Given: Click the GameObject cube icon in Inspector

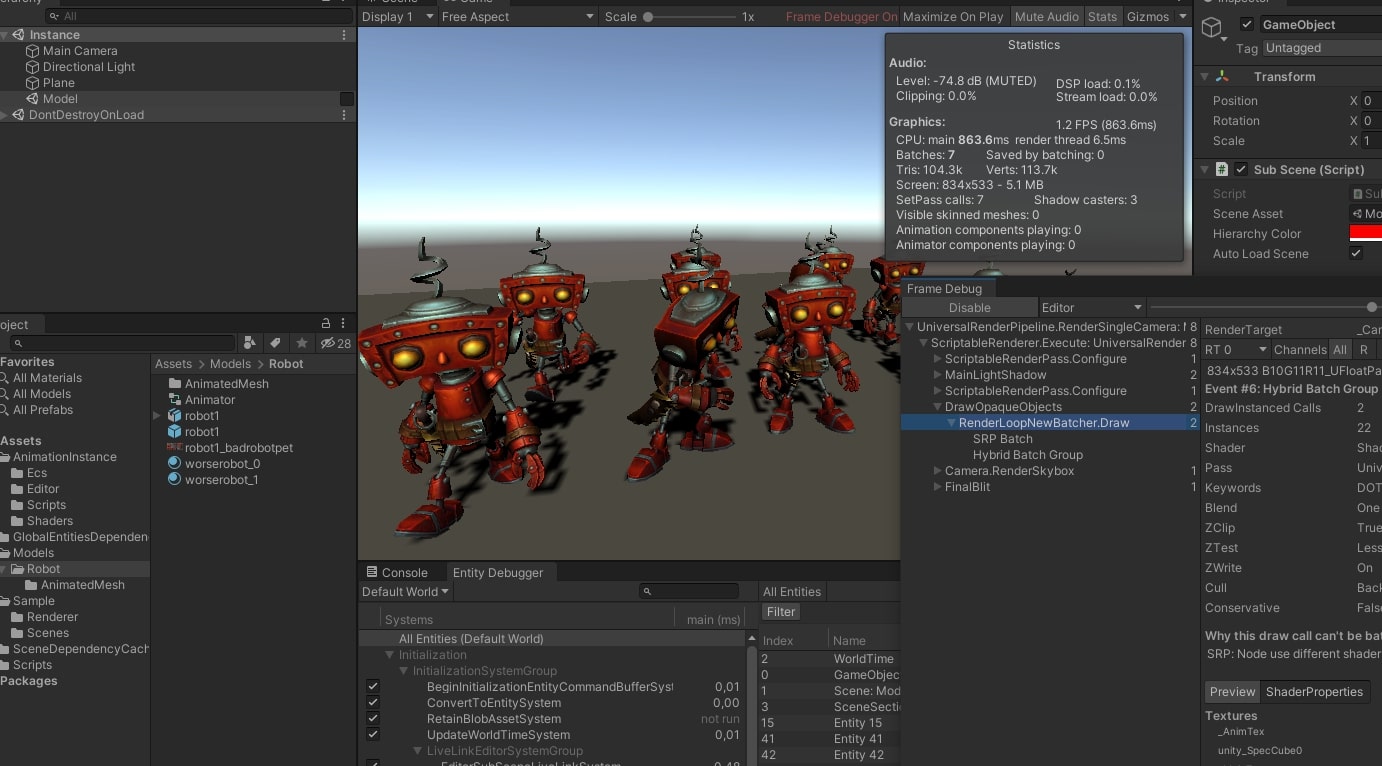Looking at the screenshot, I should pyautogui.click(x=1212, y=28).
